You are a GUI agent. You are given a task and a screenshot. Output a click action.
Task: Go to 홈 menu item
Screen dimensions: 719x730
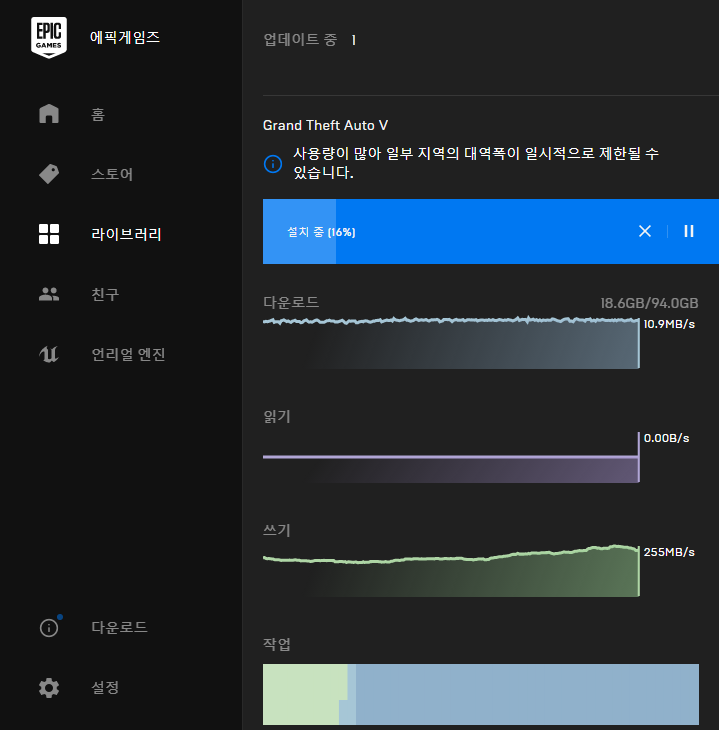coord(98,114)
